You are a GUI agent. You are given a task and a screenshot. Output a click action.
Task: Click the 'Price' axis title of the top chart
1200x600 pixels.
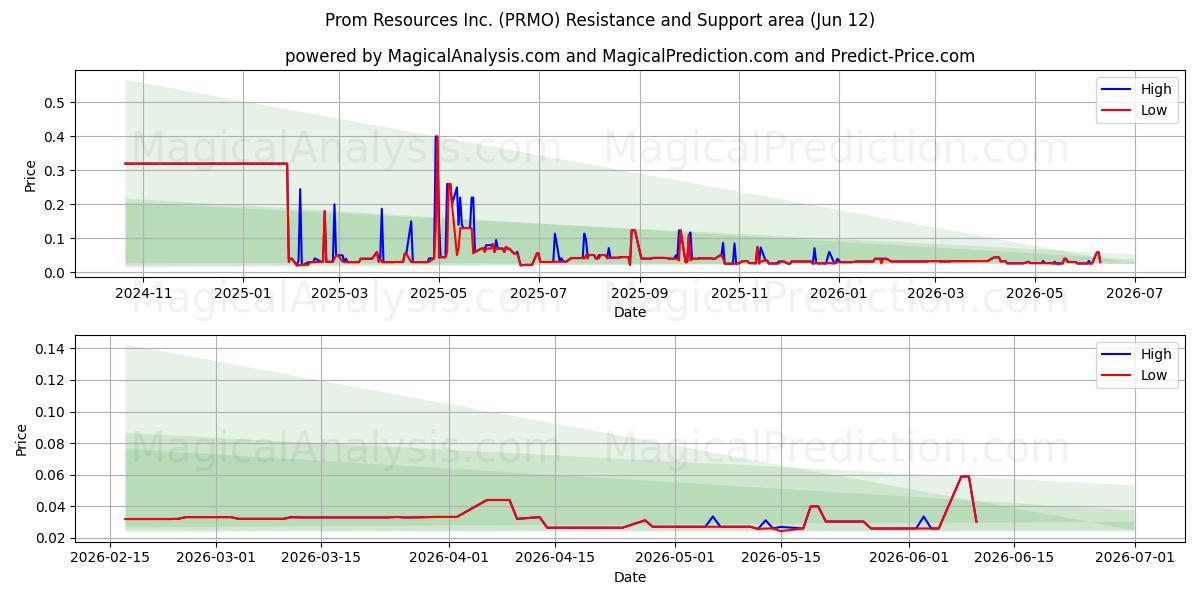(30, 176)
